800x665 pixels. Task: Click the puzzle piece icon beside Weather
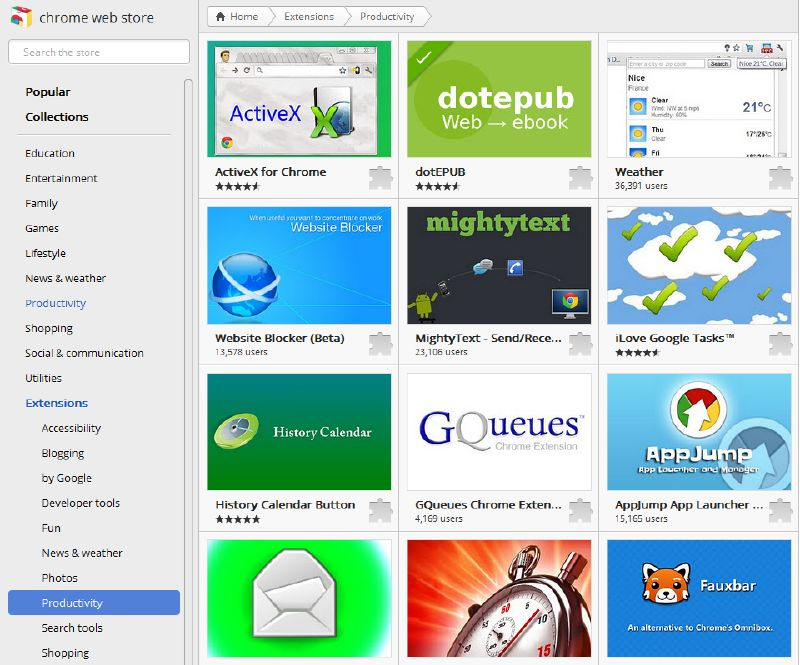point(781,178)
